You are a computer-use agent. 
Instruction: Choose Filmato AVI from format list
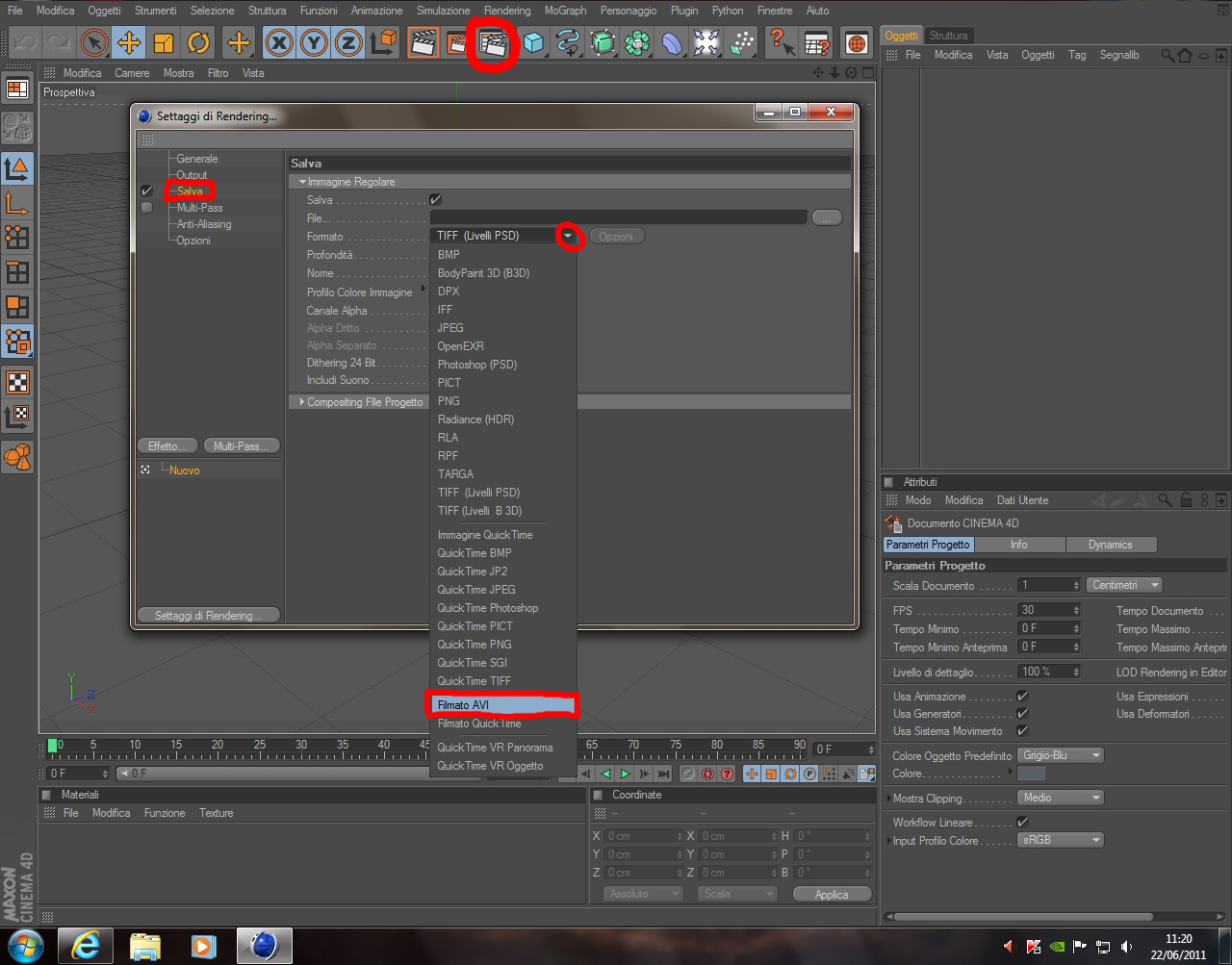coord(502,705)
